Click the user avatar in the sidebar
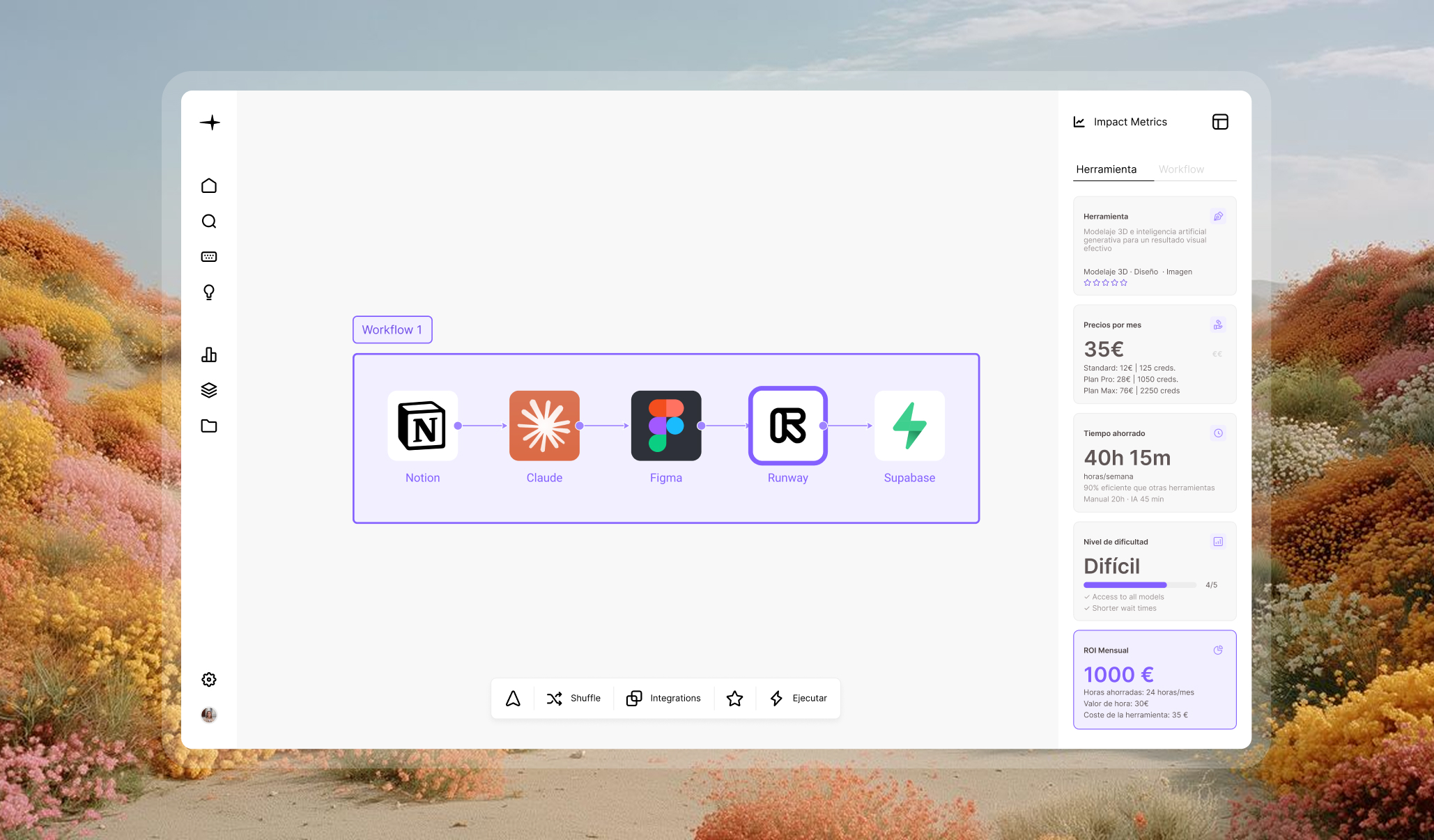Screen dimensions: 1434x840 coord(209,715)
